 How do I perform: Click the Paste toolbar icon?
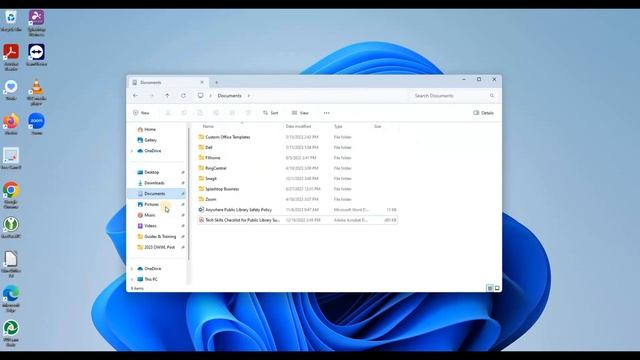coord(200,113)
